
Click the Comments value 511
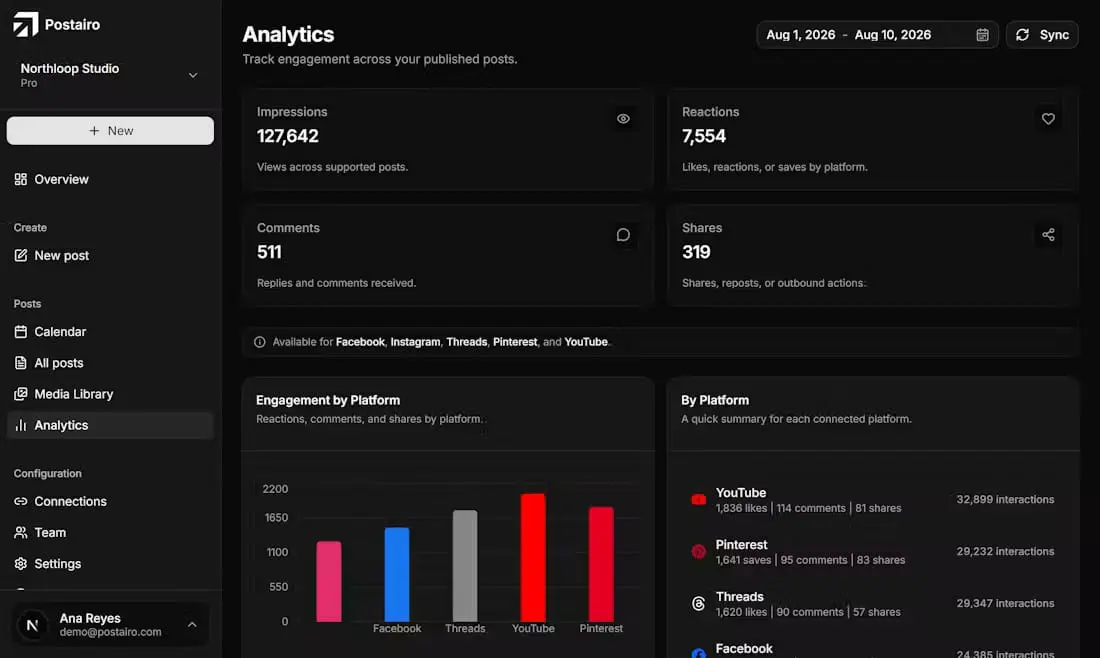[269, 252]
